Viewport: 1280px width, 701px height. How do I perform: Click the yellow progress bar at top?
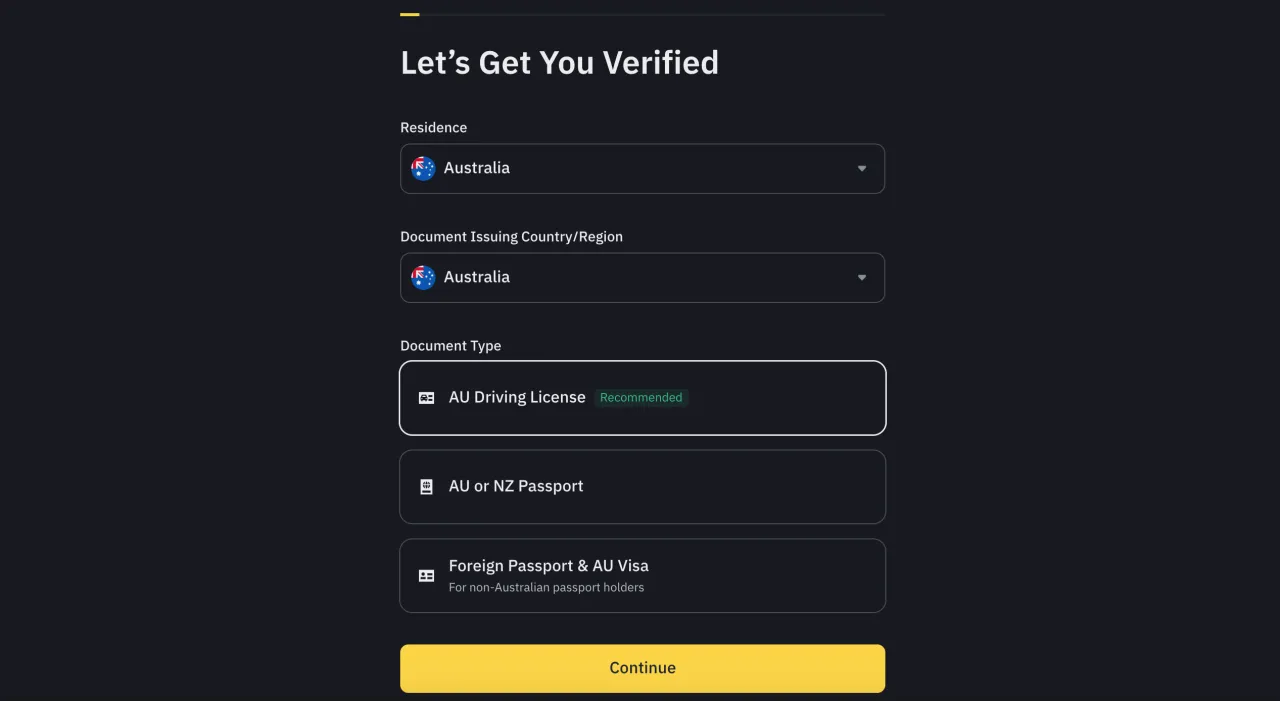409,14
